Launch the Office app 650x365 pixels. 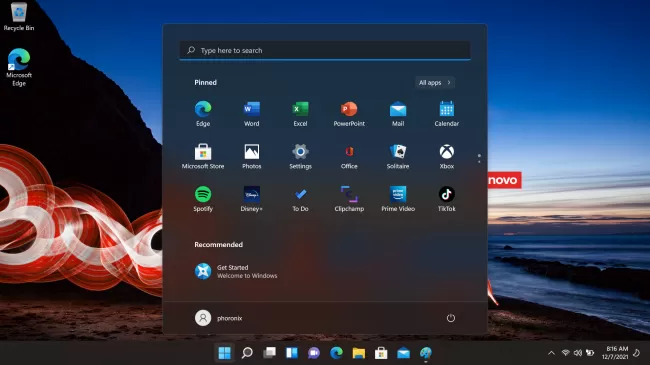[x=349, y=156]
